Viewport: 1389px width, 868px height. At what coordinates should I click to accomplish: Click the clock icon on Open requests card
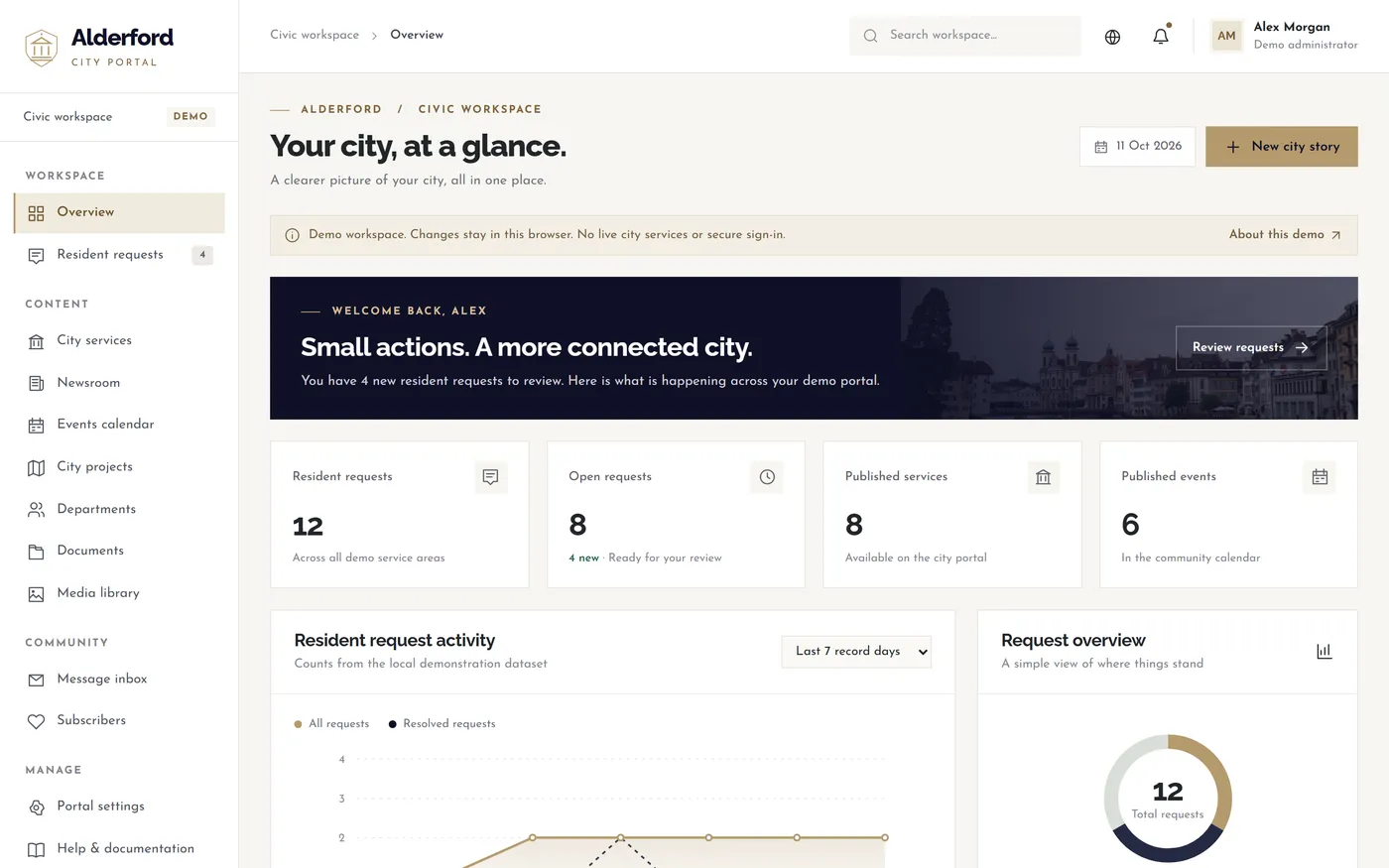(767, 477)
